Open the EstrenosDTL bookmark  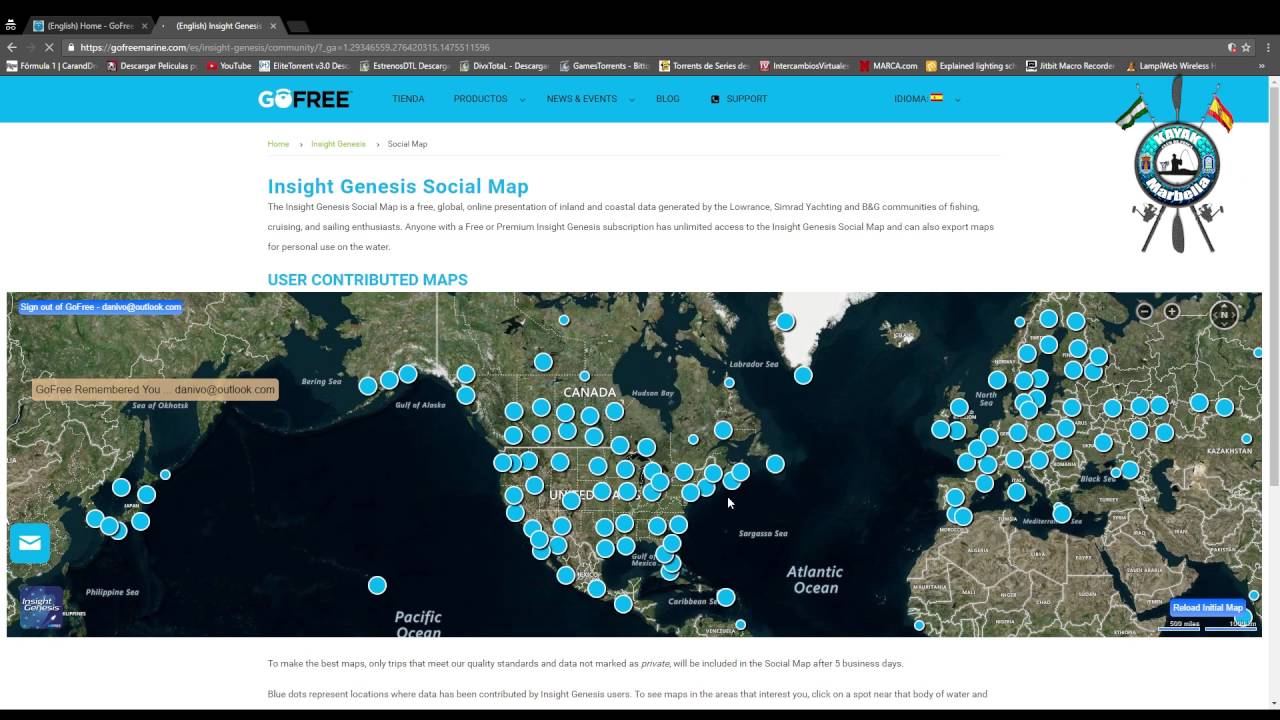(x=404, y=66)
